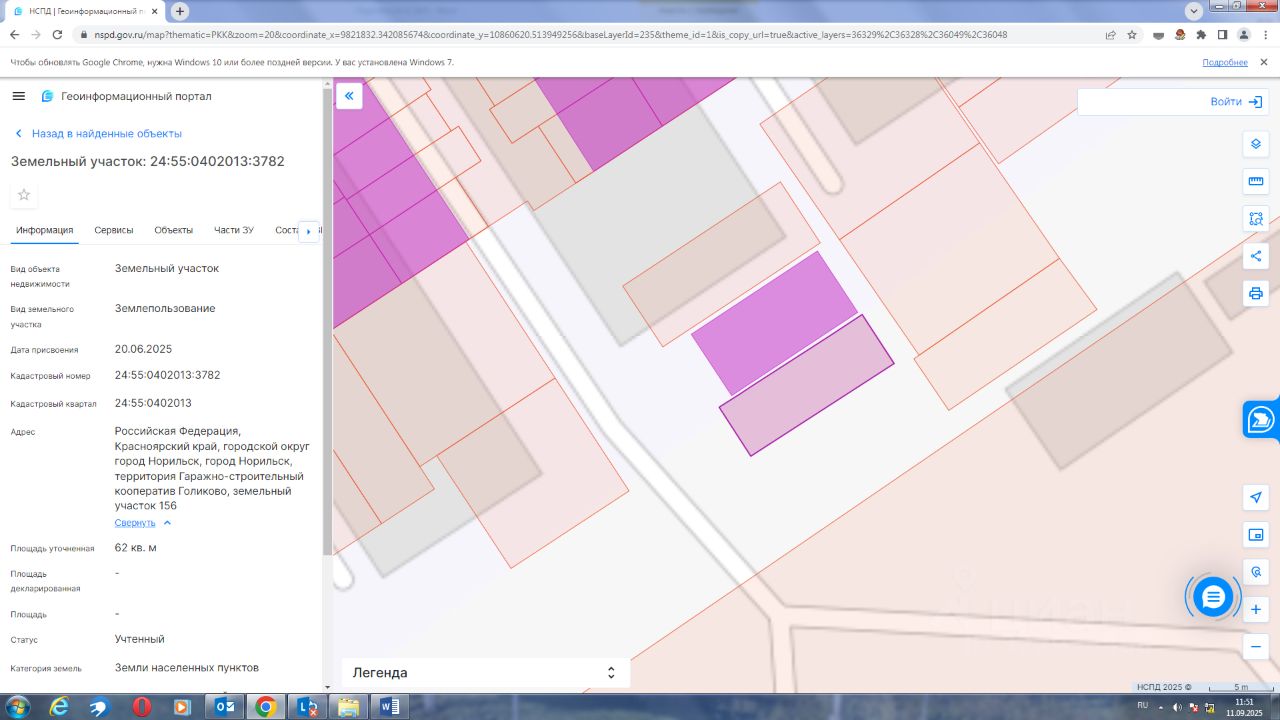The width and height of the screenshot is (1280, 720).
Task: Locate my position on the map
Action: click(1256, 497)
